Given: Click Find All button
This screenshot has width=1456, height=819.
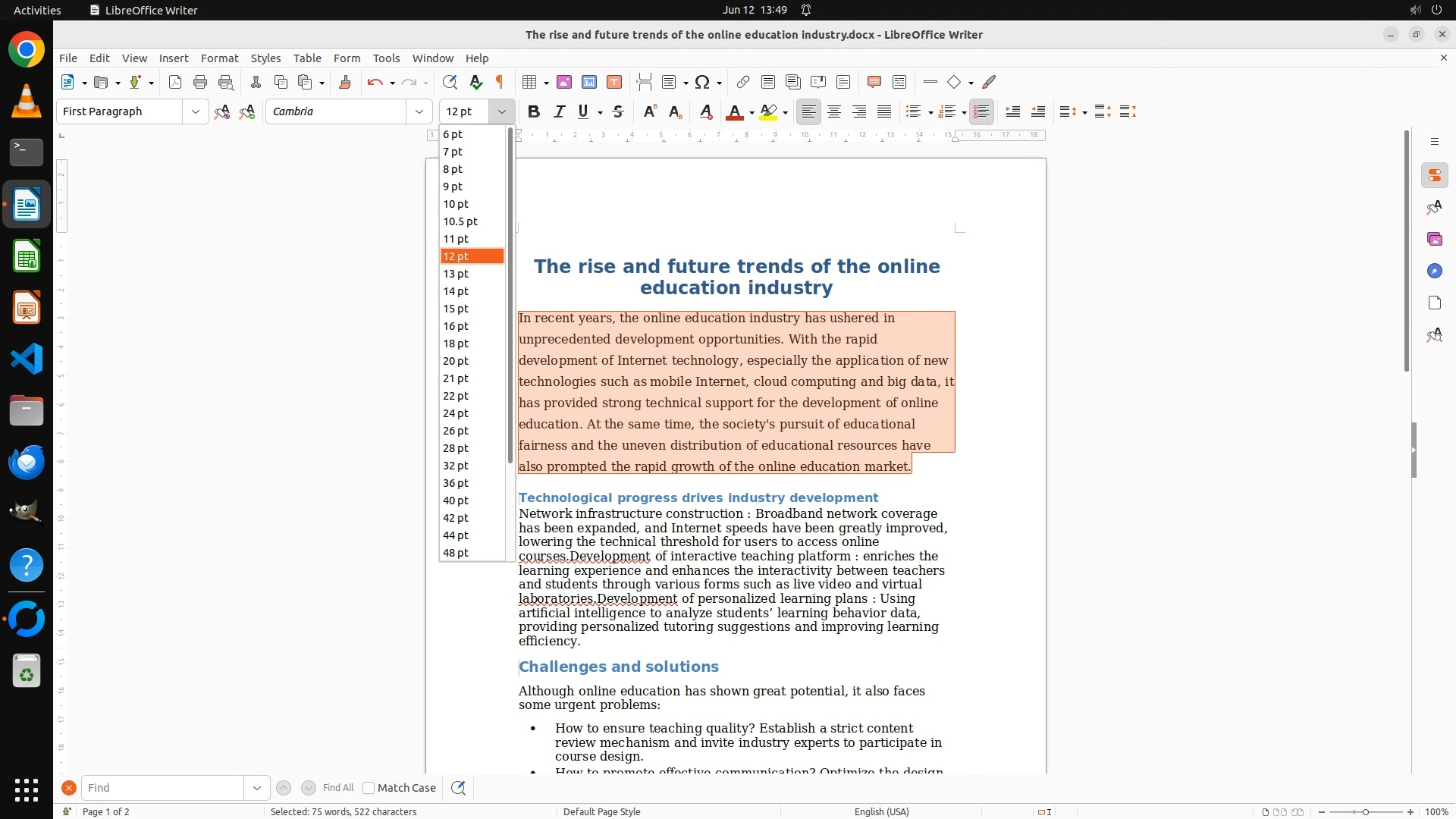Looking at the screenshot, I should coord(337,788).
